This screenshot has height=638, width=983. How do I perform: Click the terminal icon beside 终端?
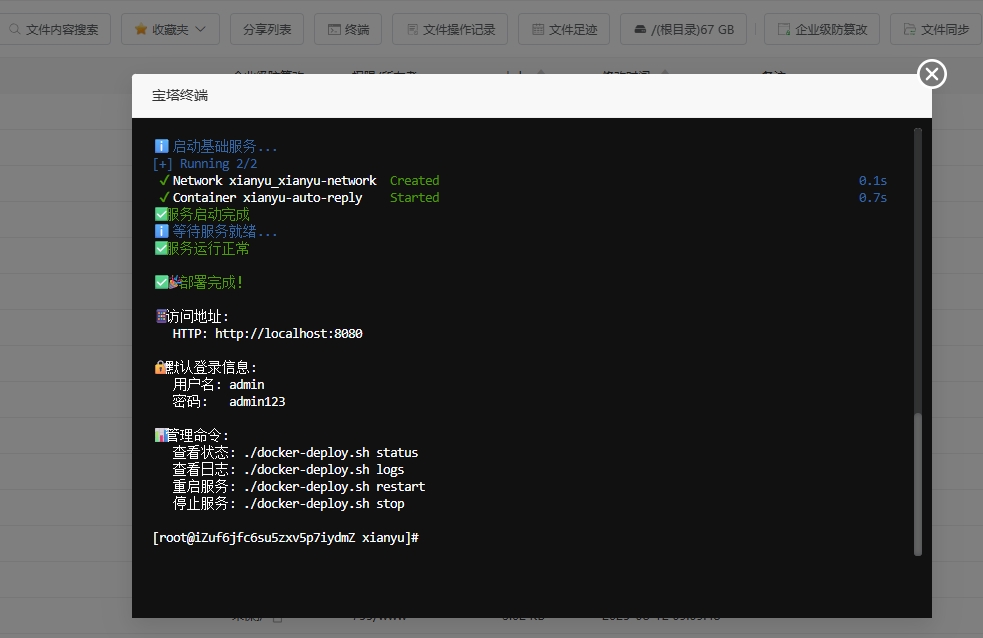(334, 29)
